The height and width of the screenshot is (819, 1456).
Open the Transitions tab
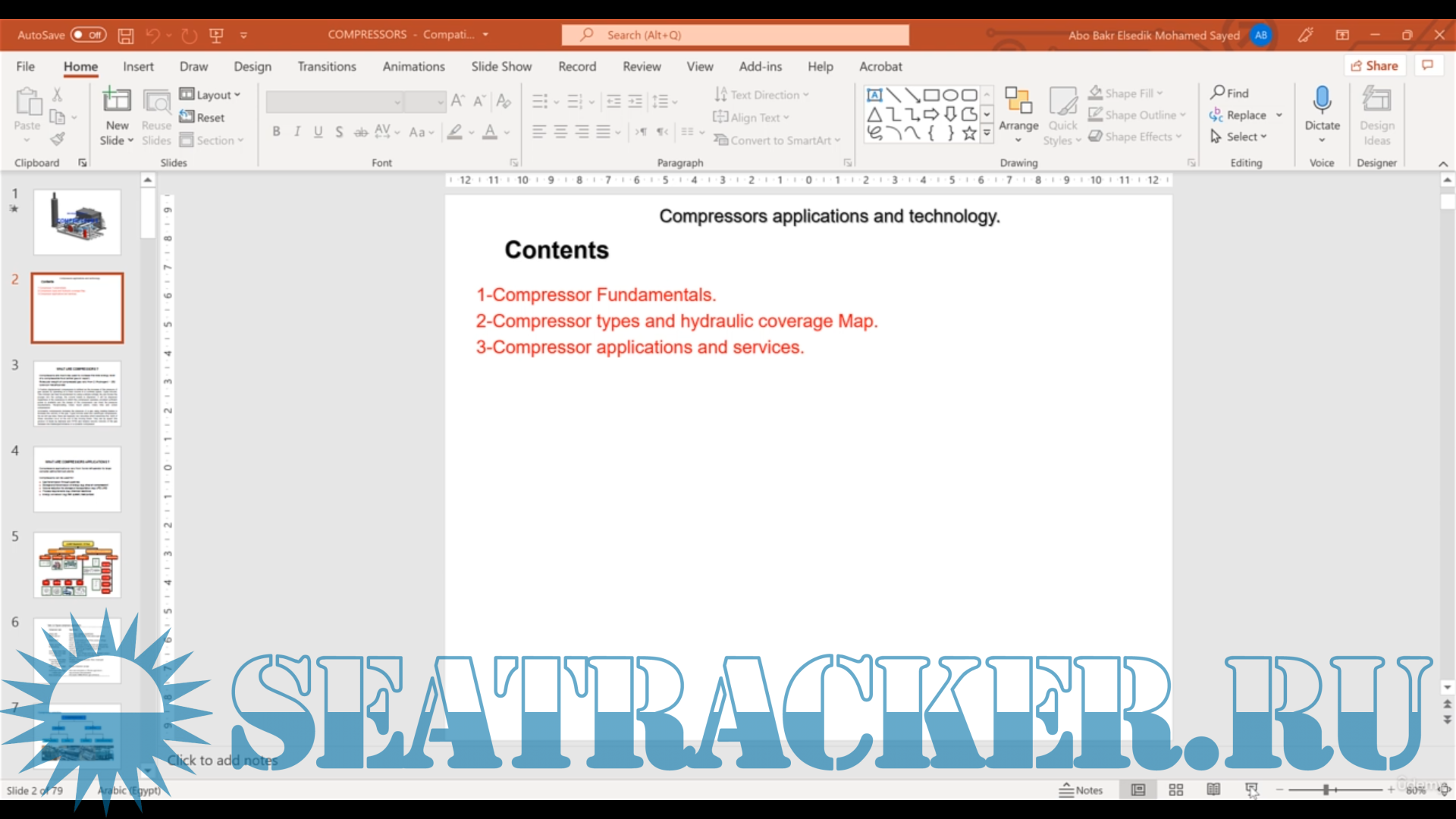(x=326, y=67)
